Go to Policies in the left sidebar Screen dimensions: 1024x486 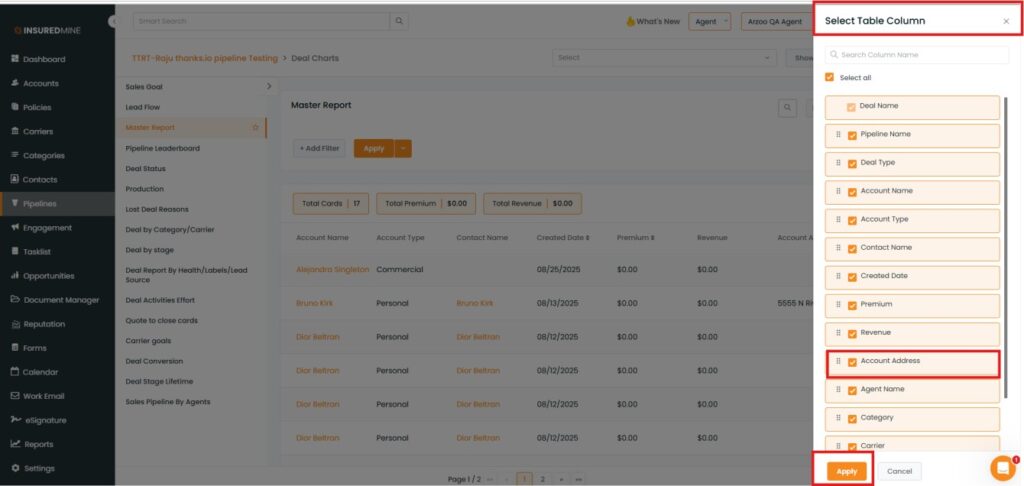click(x=37, y=107)
